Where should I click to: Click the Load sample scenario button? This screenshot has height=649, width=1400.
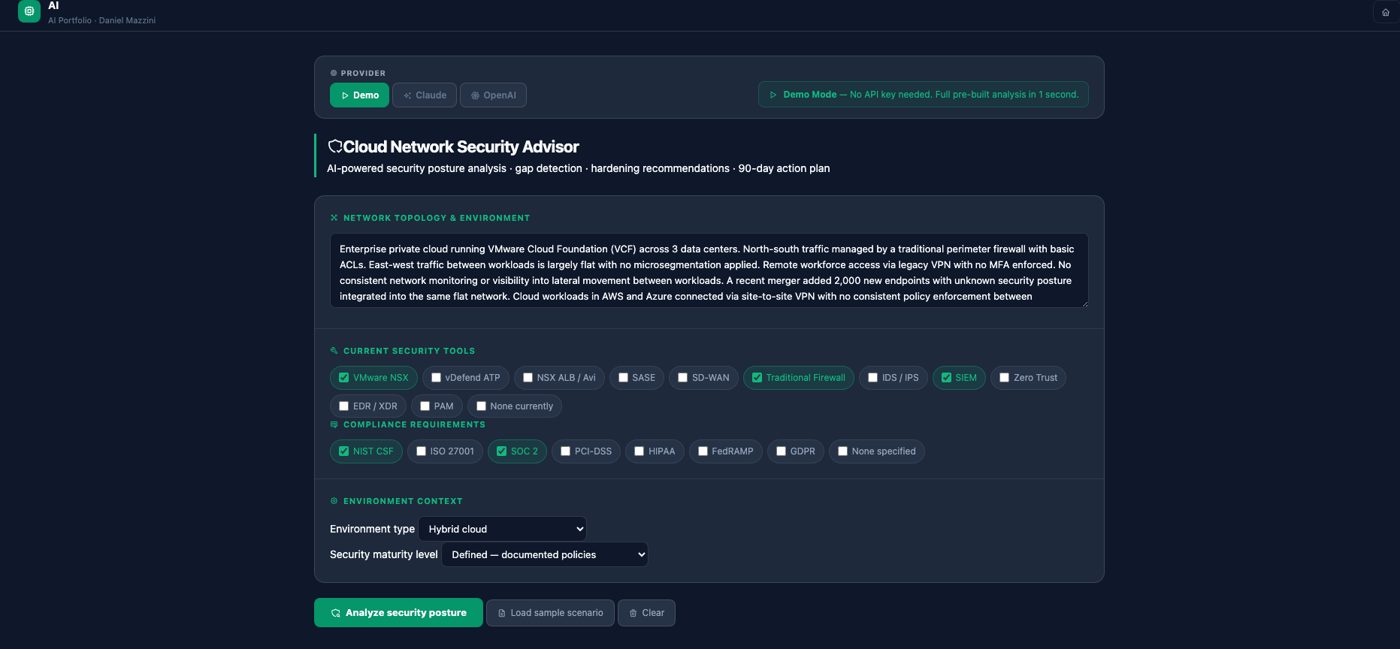coord(550,613)
